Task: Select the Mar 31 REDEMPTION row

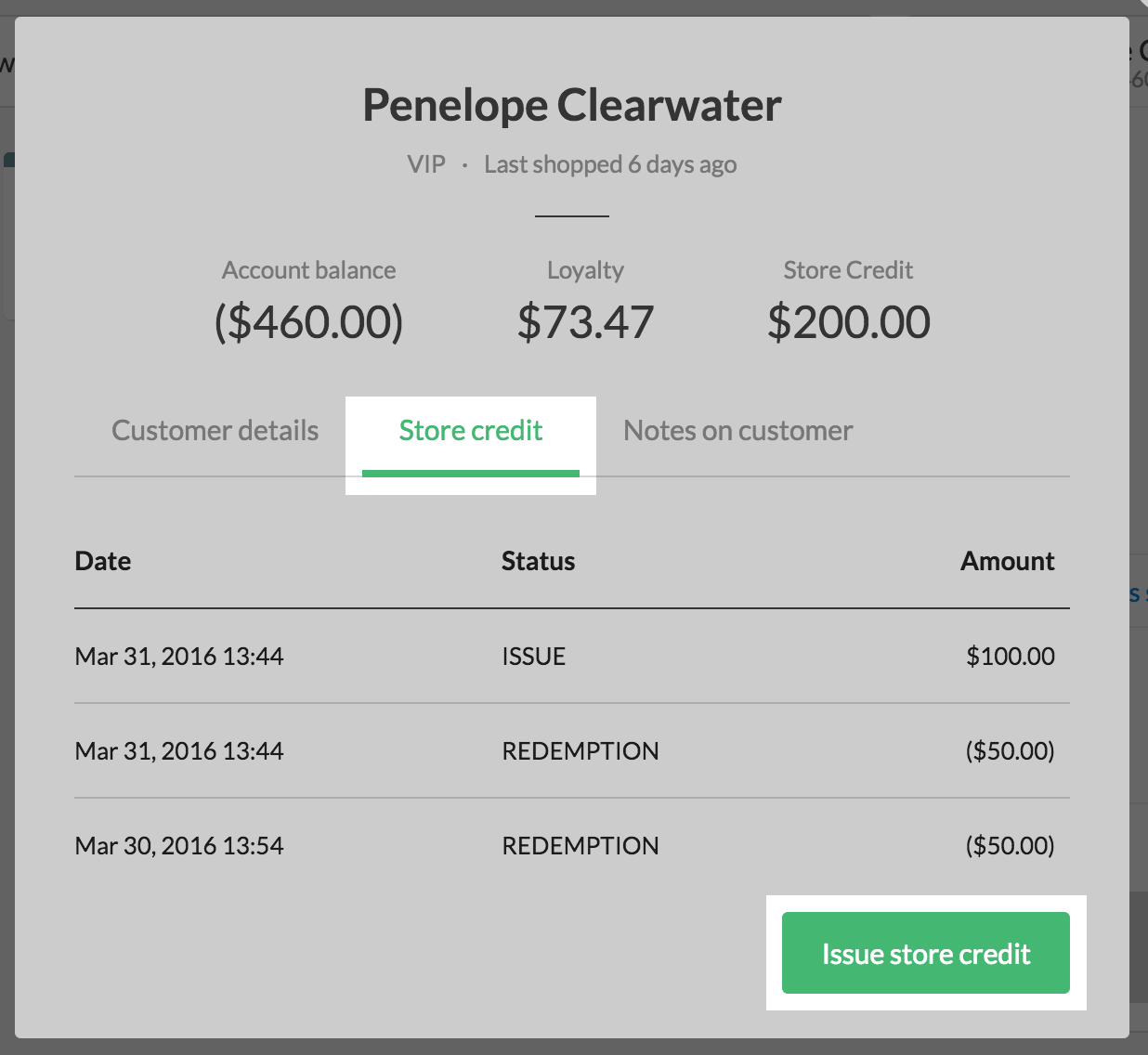Action: point(572,751)
